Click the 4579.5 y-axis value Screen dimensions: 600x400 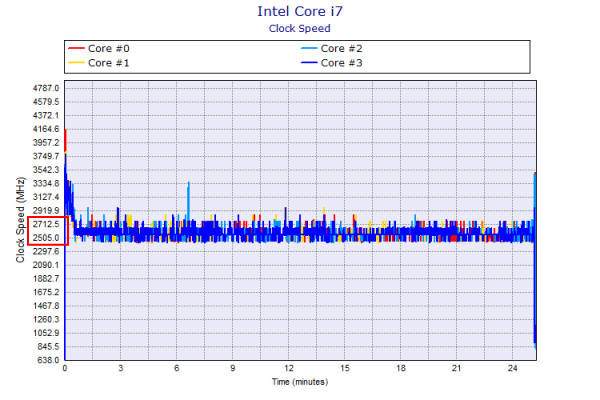coord(46,102)
